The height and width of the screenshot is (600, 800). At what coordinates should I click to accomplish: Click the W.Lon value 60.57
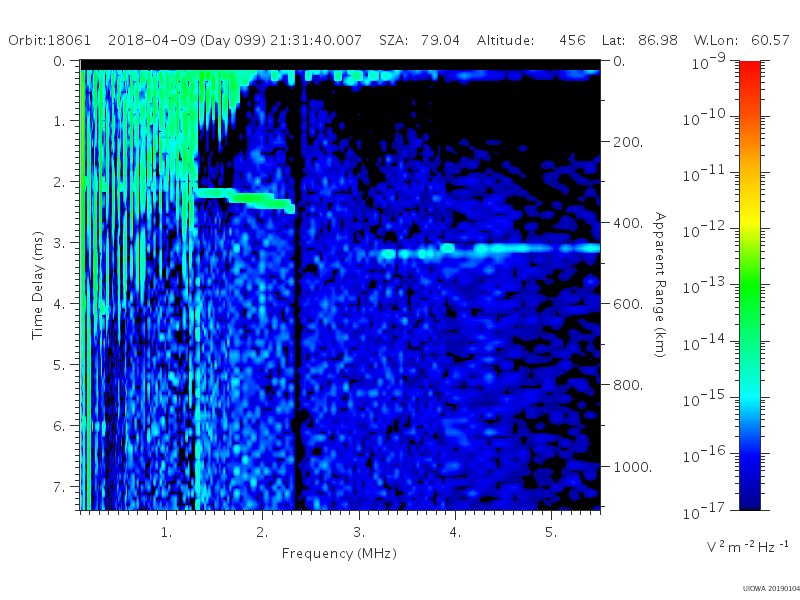(770, 40)
